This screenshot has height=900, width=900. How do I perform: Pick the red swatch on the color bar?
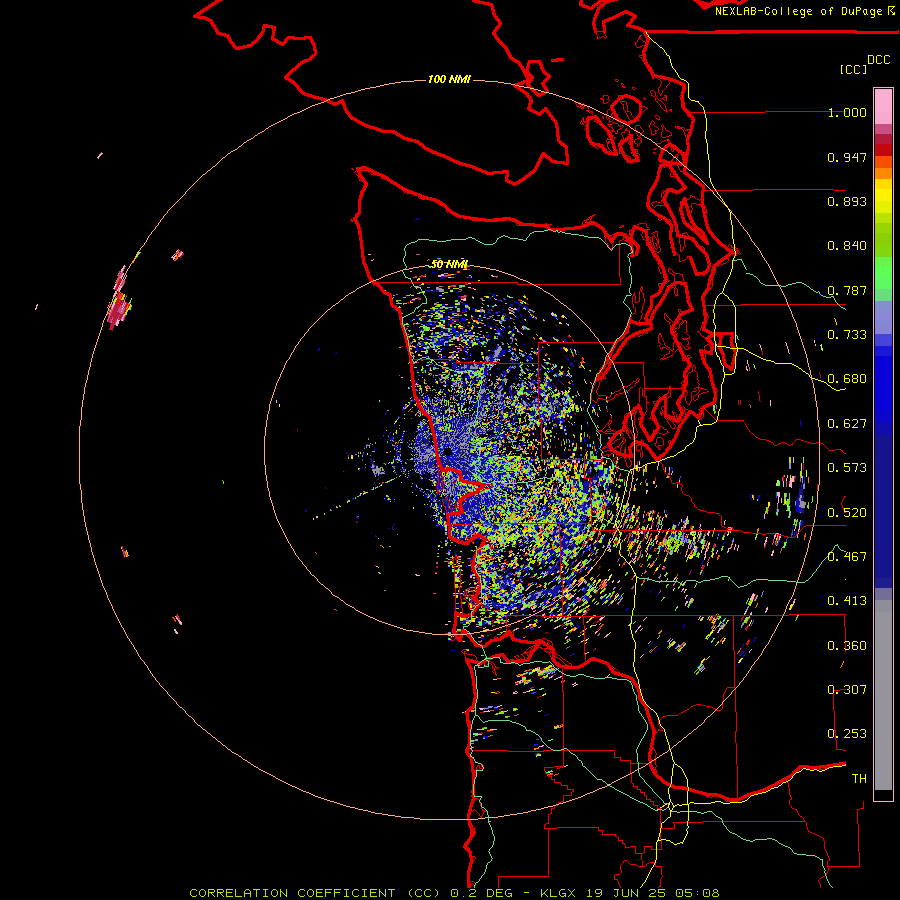pyautogui.click(x=883, y=150)
